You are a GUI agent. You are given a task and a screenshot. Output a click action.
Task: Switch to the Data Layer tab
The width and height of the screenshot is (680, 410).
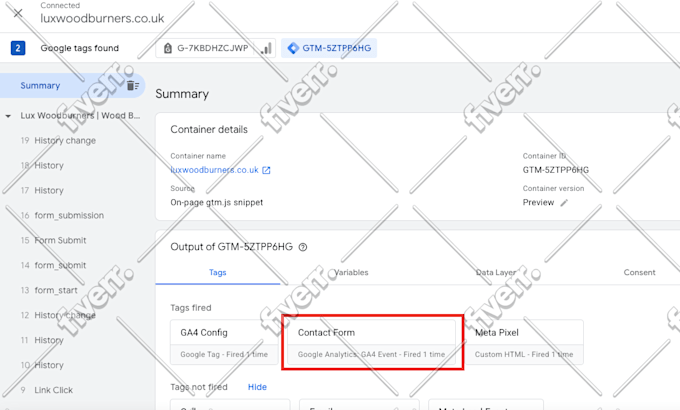(496, 272)
